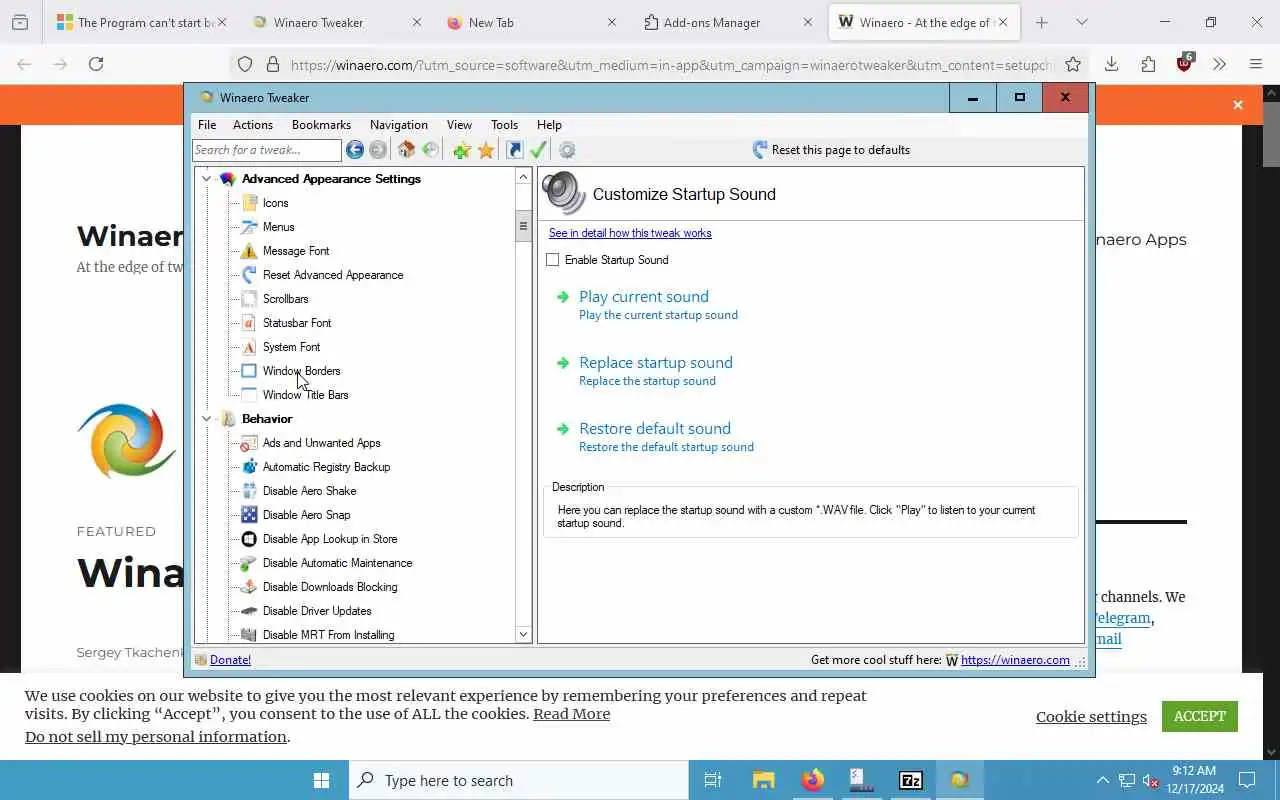
Task: Select Ads and Unwanted Apps
Action: 321,443
